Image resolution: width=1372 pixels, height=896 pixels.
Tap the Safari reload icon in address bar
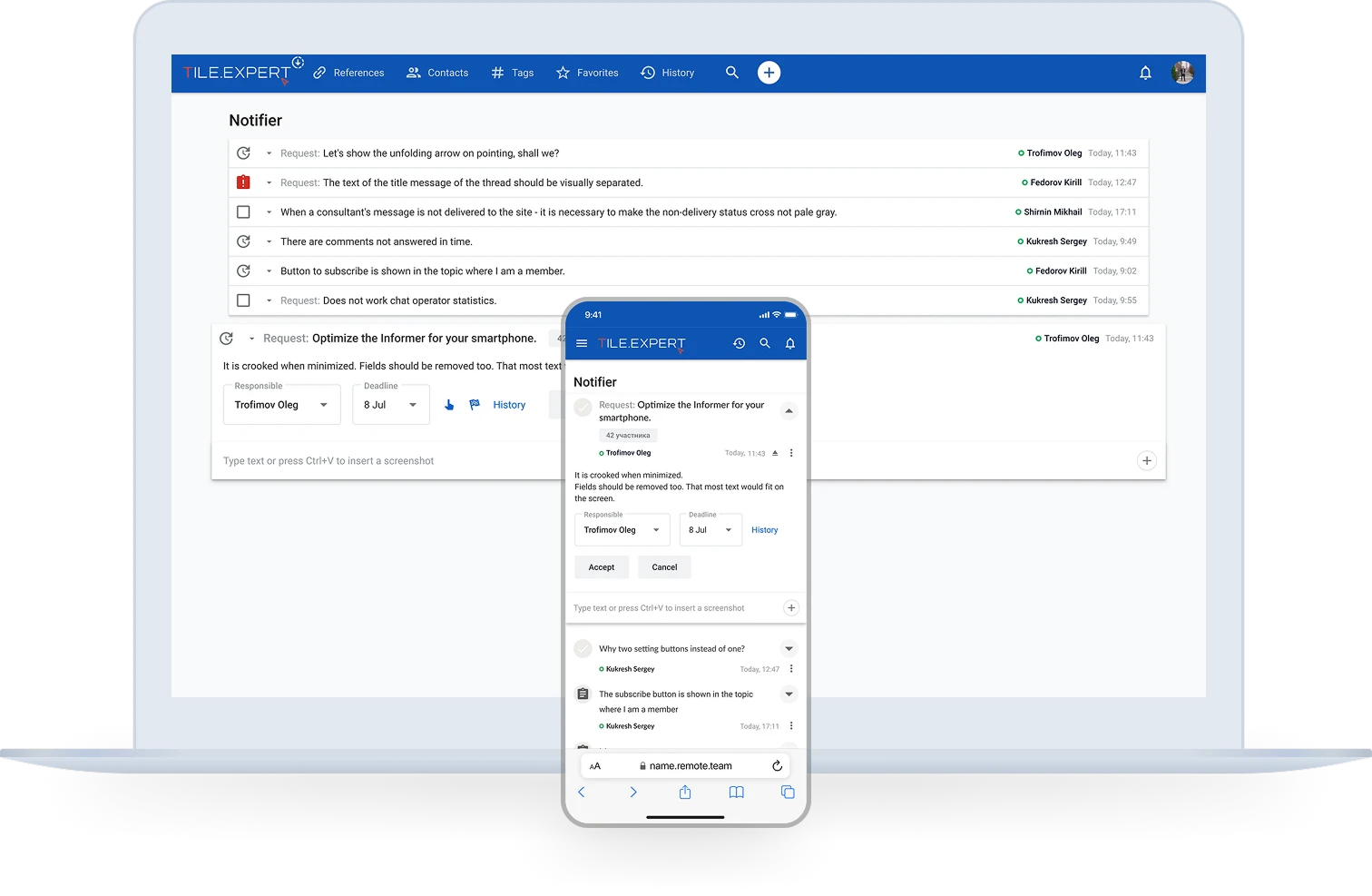tap(777, 766)
